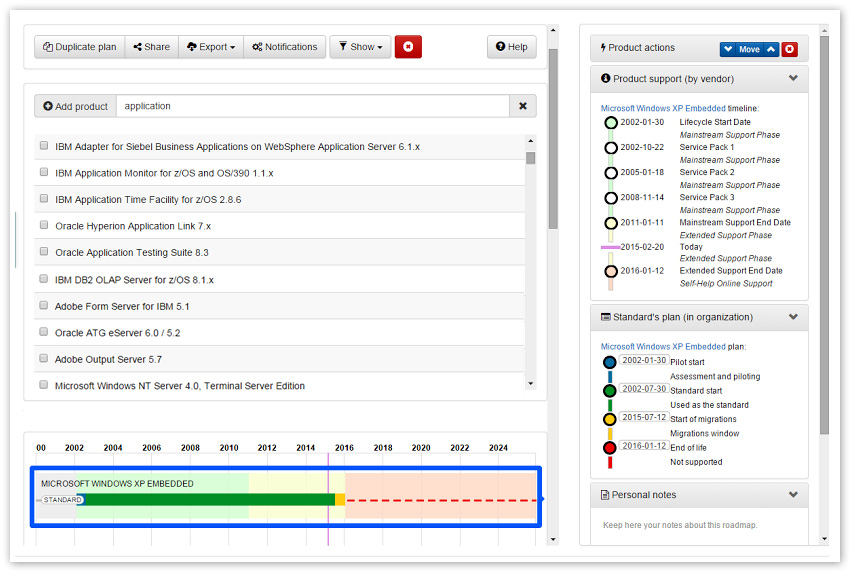This screenshot has width=850, height=572.
Task: Click the Service Pack 2 timeline circle
Action: click(611, 172)
